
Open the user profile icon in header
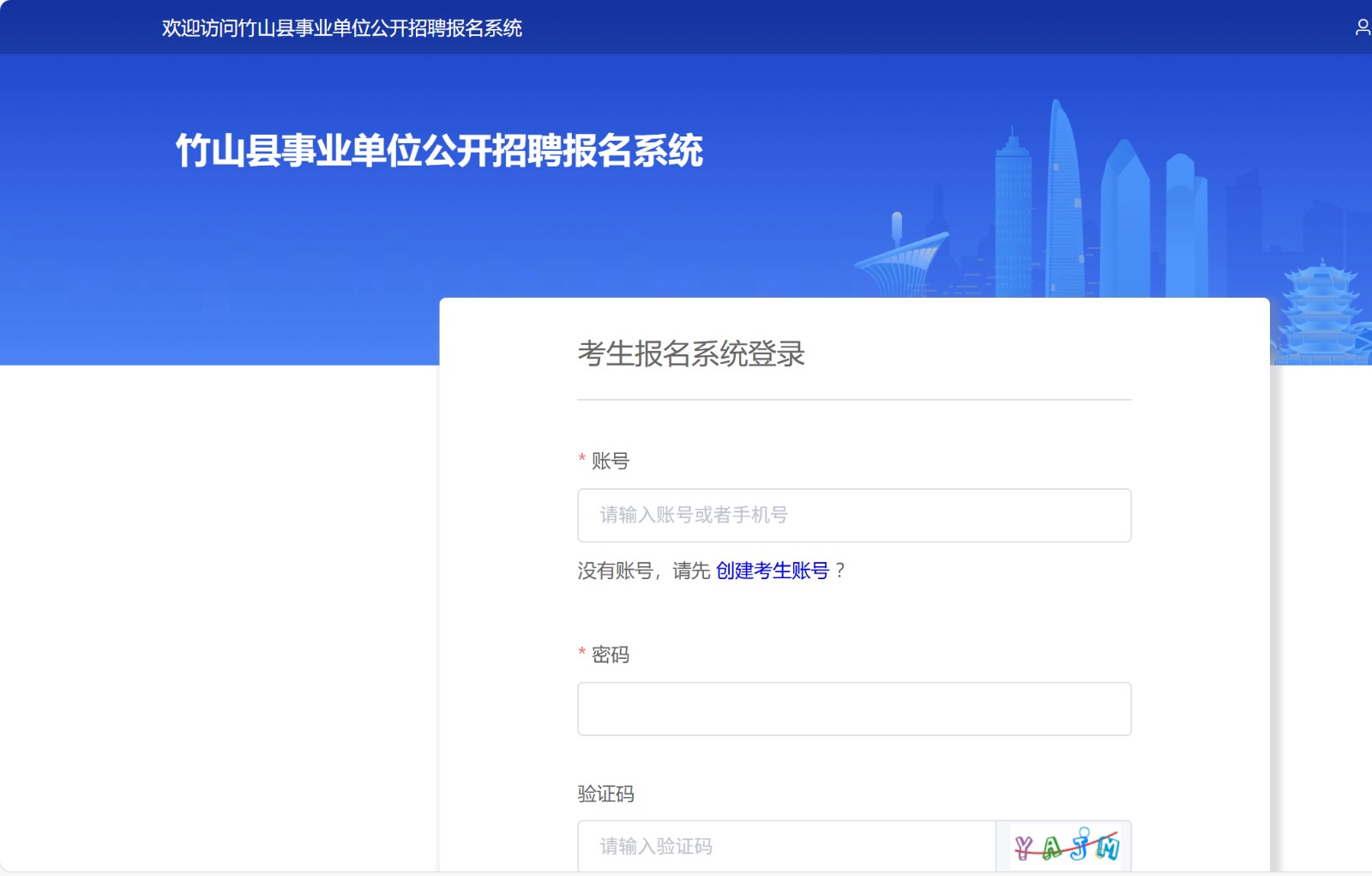(1363, 27)
